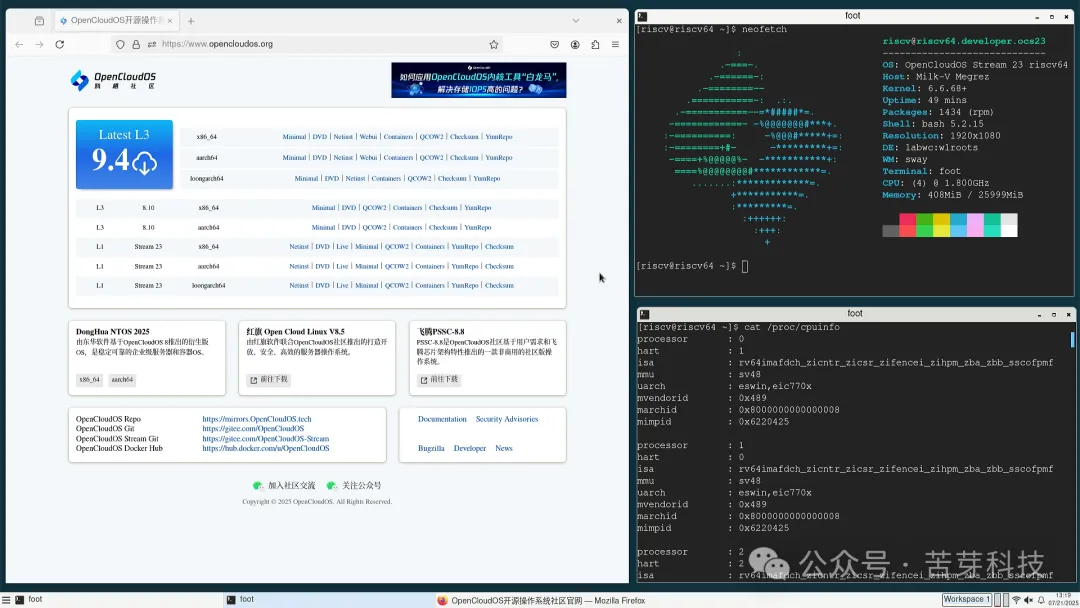Click the Latest L3 9.4 download tile

pyautogui.click(x=124, y=154)
